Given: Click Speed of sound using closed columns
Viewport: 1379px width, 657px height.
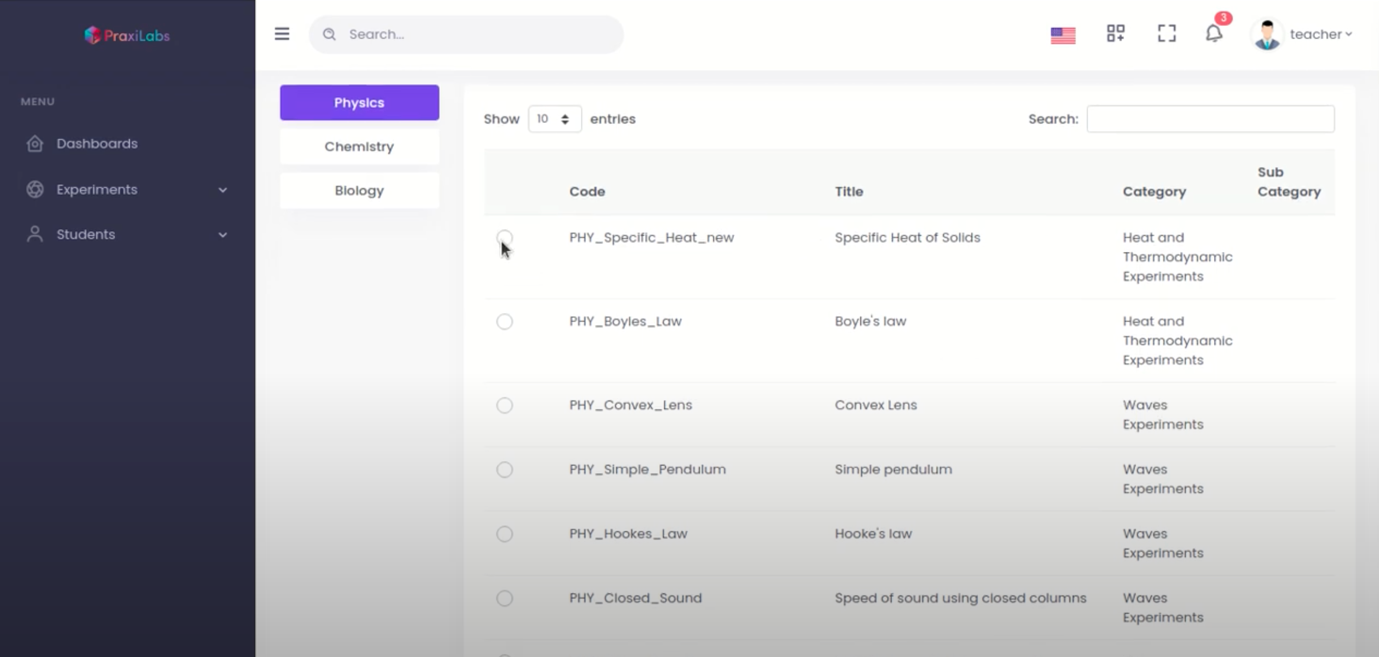Looking at the screenshot, I should tap(960, 598).
